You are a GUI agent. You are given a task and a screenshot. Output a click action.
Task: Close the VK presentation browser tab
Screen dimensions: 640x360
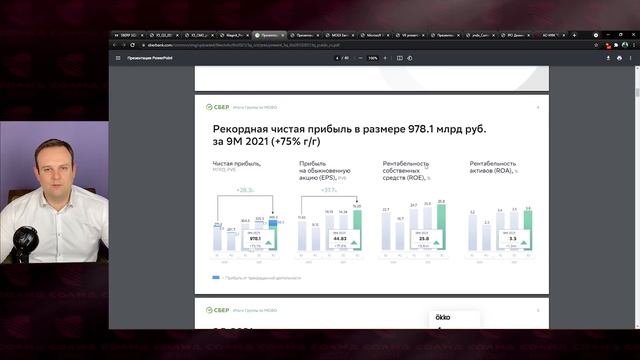tap(423, 35)
